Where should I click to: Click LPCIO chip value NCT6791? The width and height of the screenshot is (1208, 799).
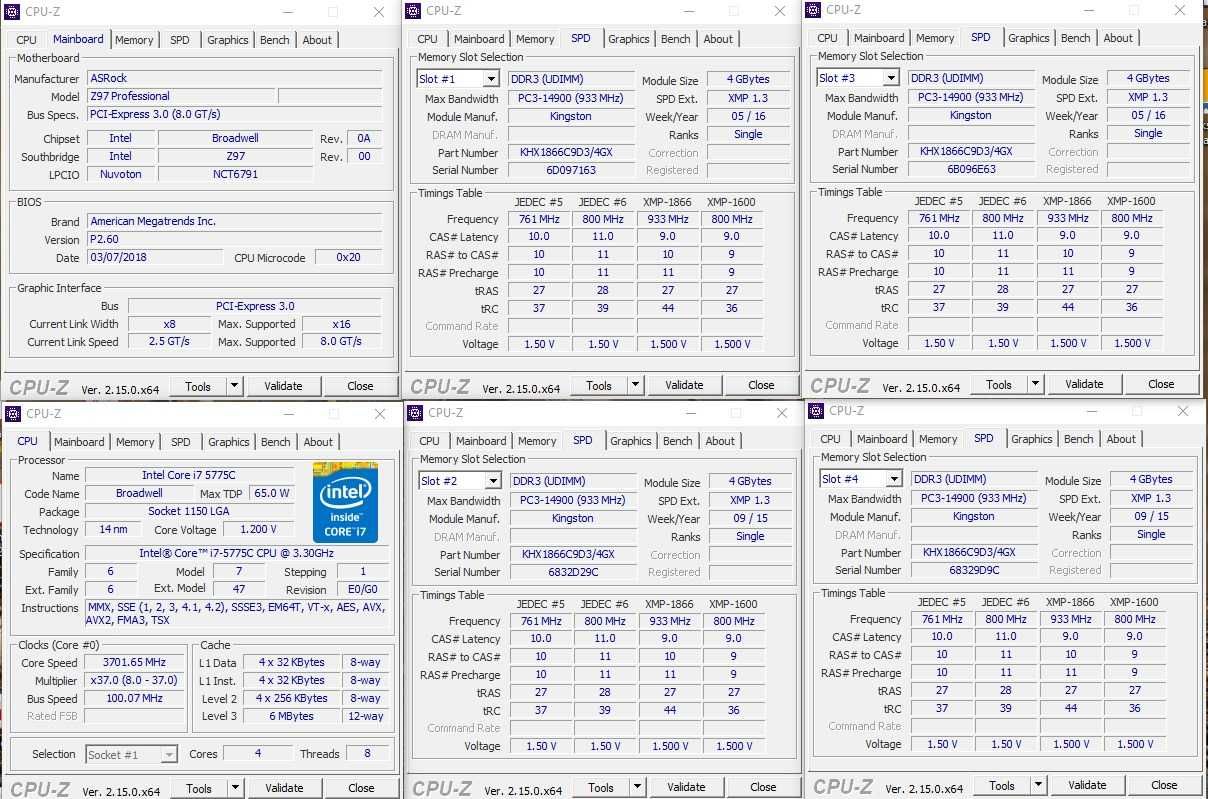[235, 174]
